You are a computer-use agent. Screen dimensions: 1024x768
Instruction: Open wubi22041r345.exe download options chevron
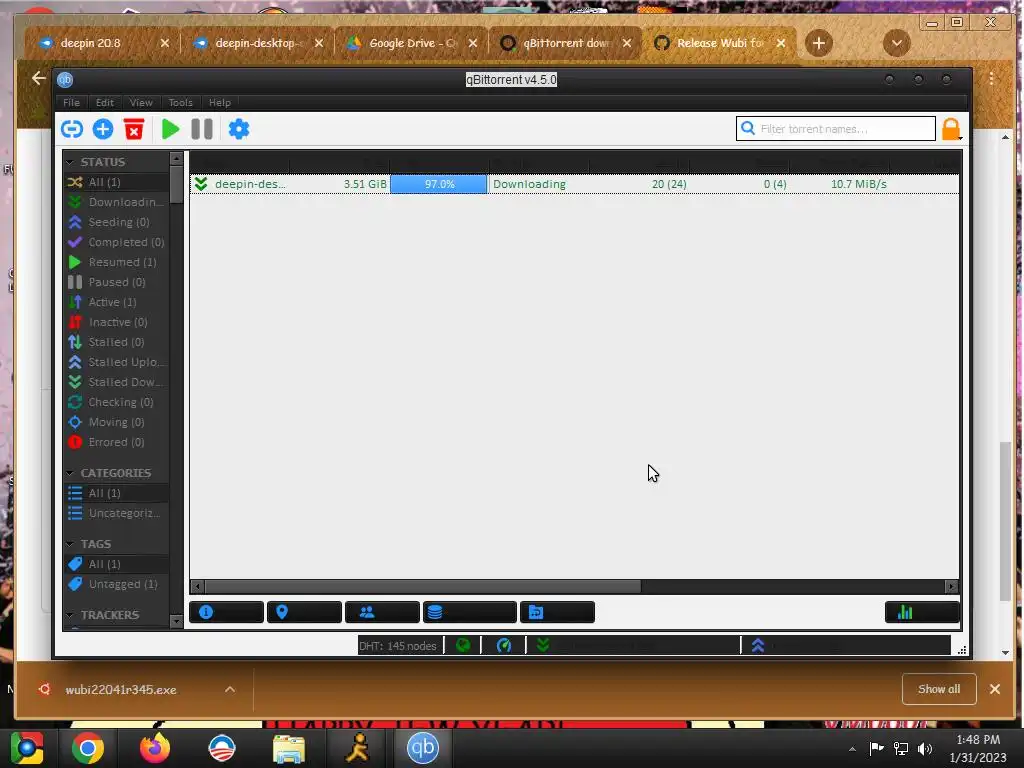(x=230, y=689)
